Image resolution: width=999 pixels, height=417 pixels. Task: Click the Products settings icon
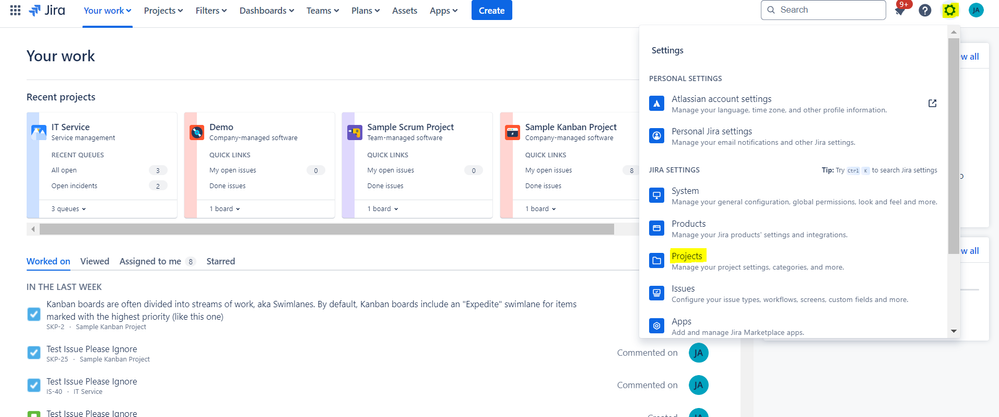click(656, 228)
